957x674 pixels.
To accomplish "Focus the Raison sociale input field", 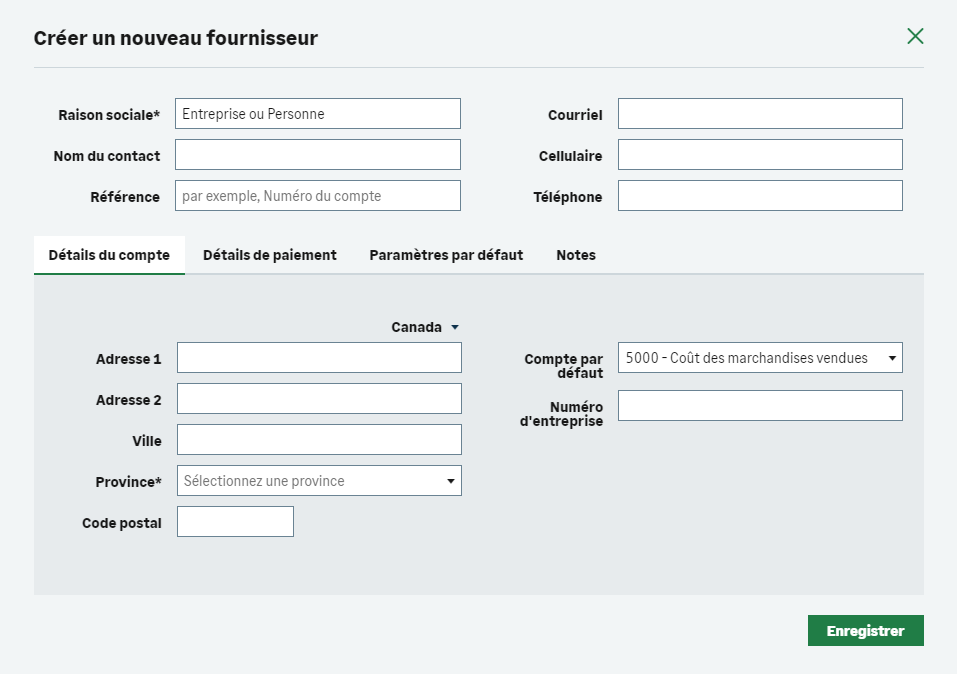I will (318, 114).
